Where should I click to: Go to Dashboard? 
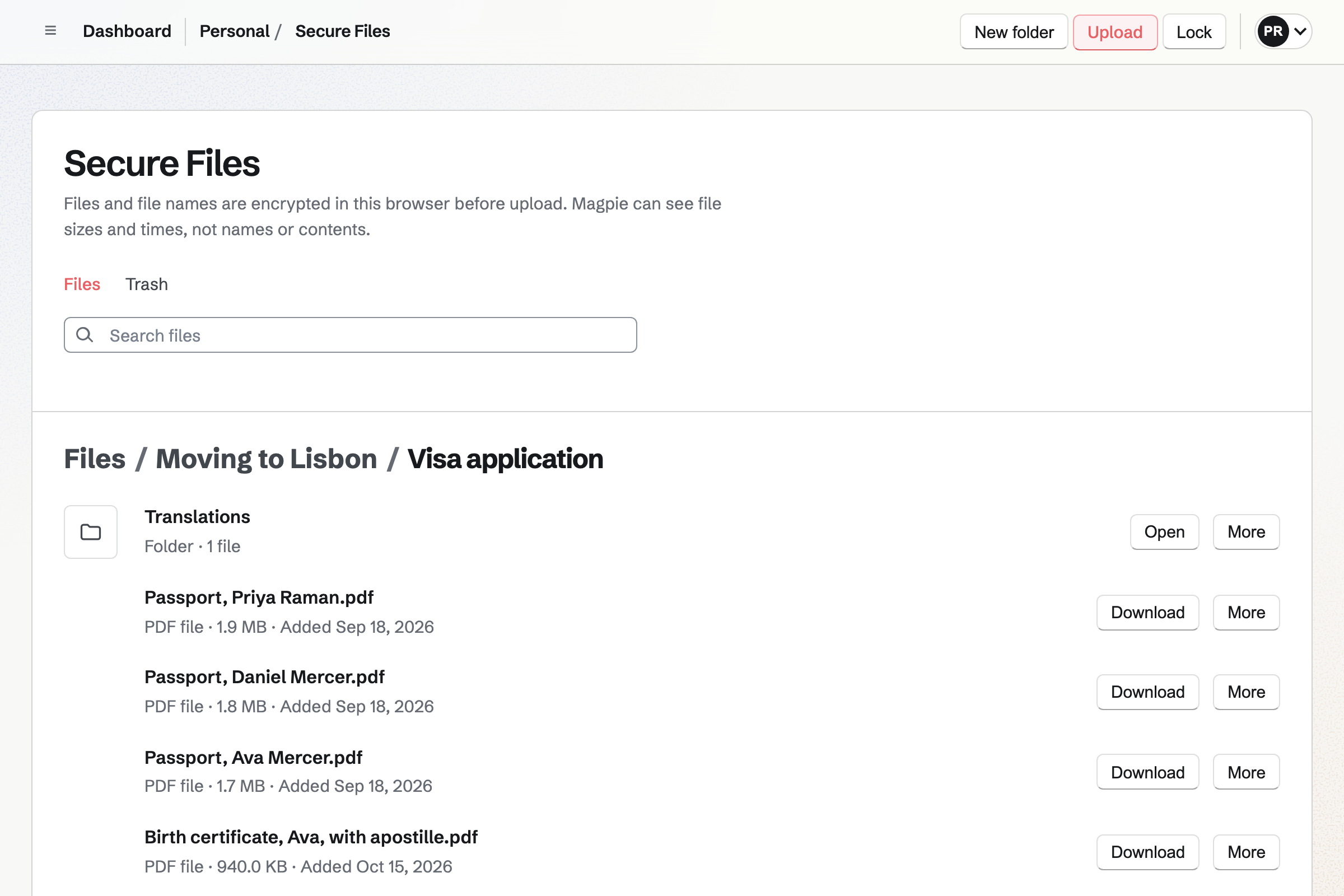pyautogui.click(x=127, y=31)
